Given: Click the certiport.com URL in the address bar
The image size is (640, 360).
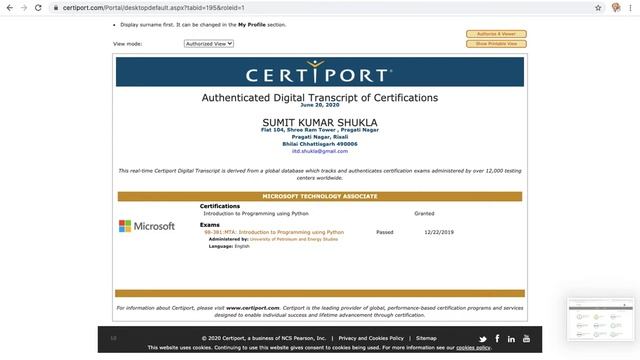Looking at the screenshot, I should tap(153, 8).
